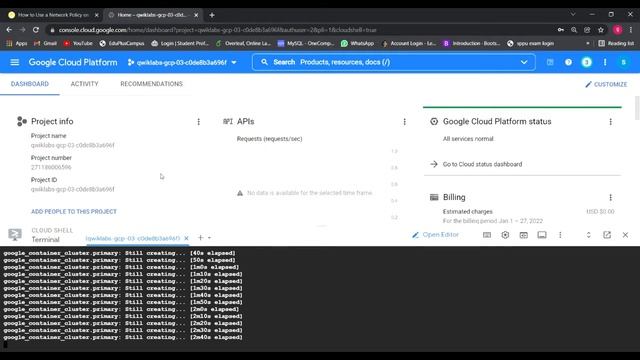This screenshot has height=360, width=640.
Task: Open the Project info card options menu
Action: [x=199, y=122]
